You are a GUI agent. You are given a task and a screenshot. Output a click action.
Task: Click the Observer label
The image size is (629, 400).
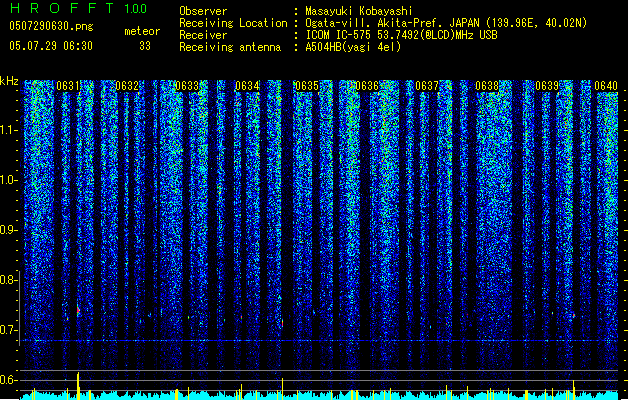tap(203, 11)
